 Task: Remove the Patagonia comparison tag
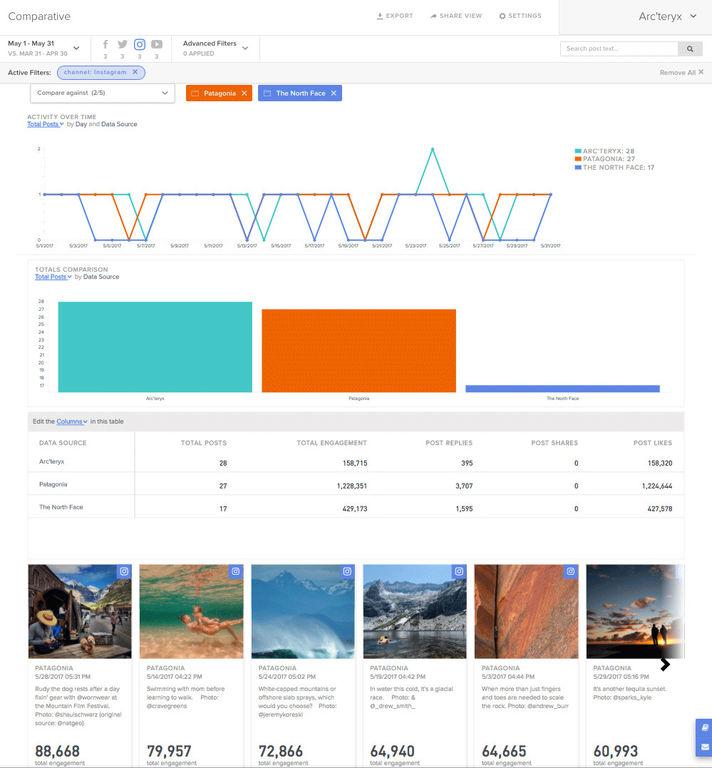(244, 93)
